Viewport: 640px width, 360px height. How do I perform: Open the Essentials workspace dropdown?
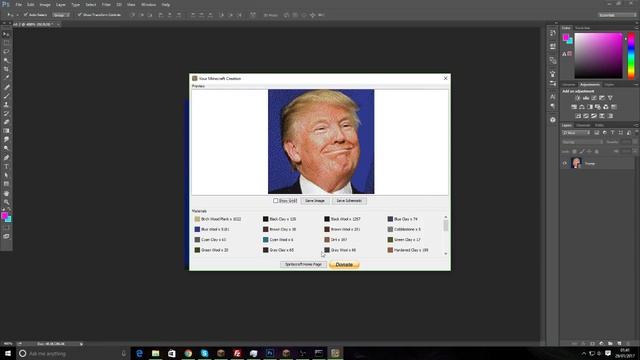point(617,15)
